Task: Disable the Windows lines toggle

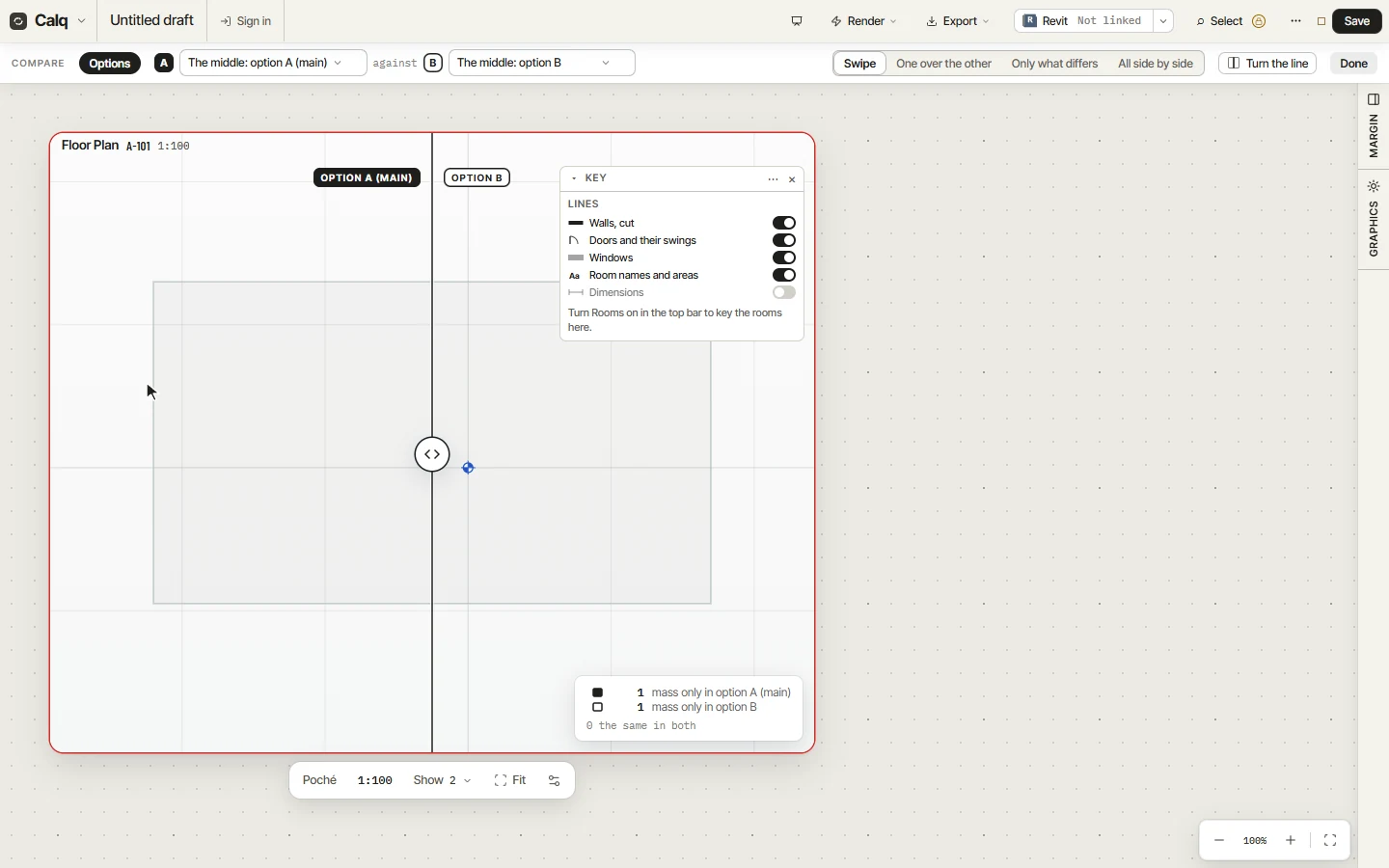Action: coord(784,258)
